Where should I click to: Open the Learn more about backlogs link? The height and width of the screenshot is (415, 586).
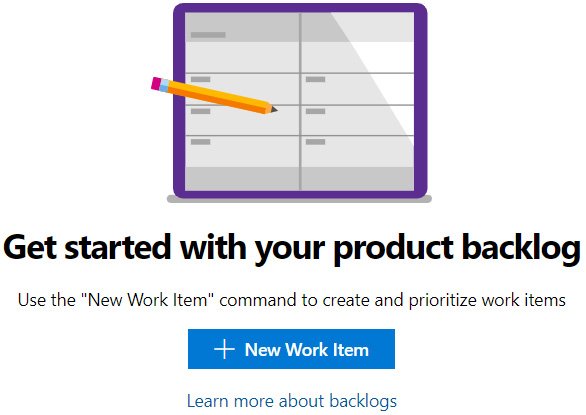tap(292, 401)
